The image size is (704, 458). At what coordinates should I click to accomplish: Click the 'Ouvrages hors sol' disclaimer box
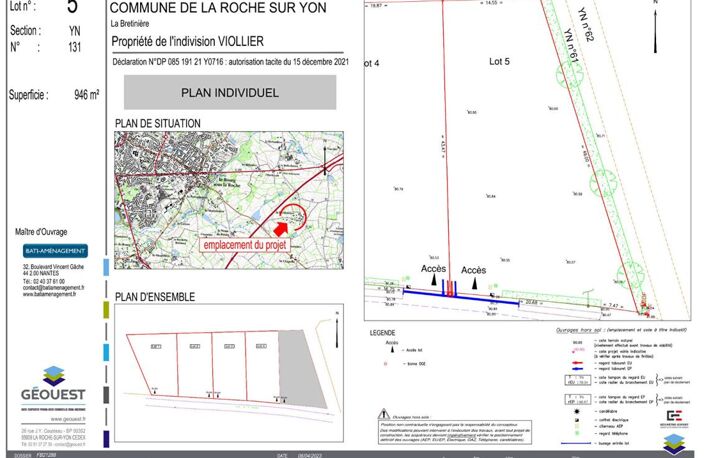[x=455, y=432]
